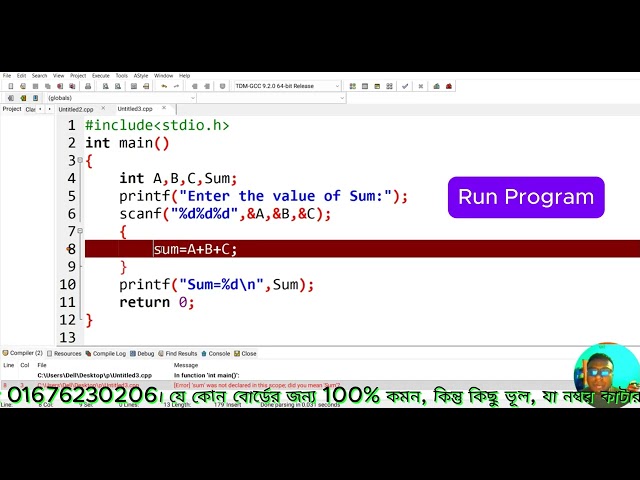Click the Close button in bottom panel
Viewport: 640px width, 480px height.
[x=245, y=353]
